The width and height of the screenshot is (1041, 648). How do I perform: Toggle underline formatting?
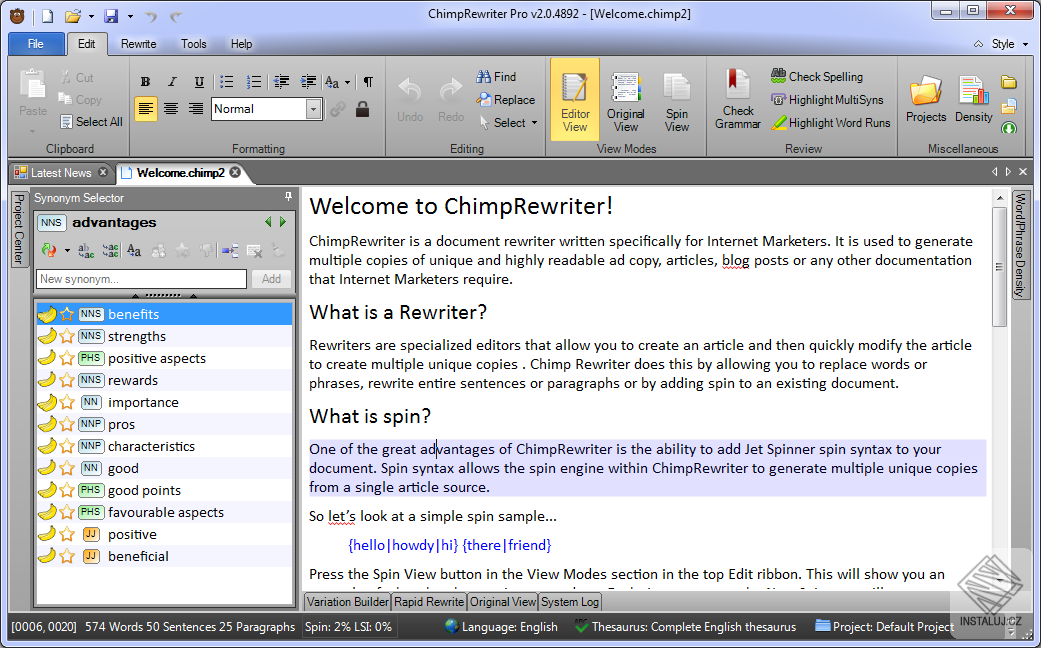coord(199,82)
